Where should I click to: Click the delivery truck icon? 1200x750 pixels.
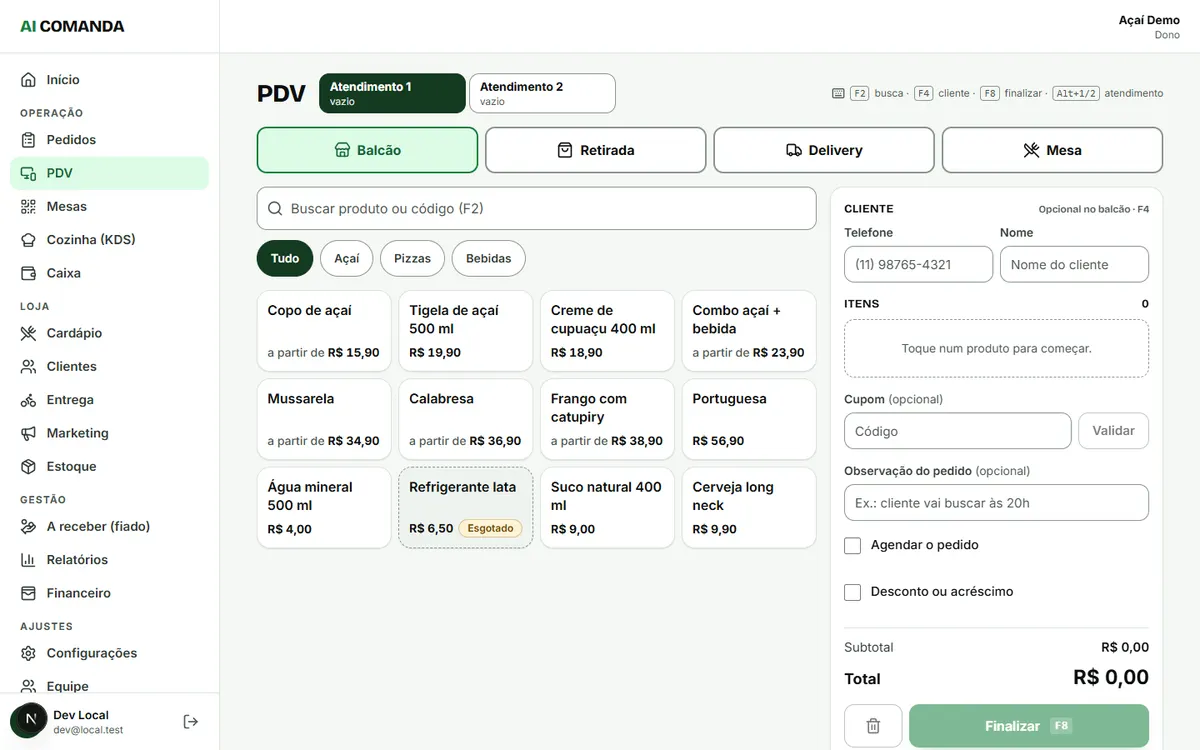794,150
